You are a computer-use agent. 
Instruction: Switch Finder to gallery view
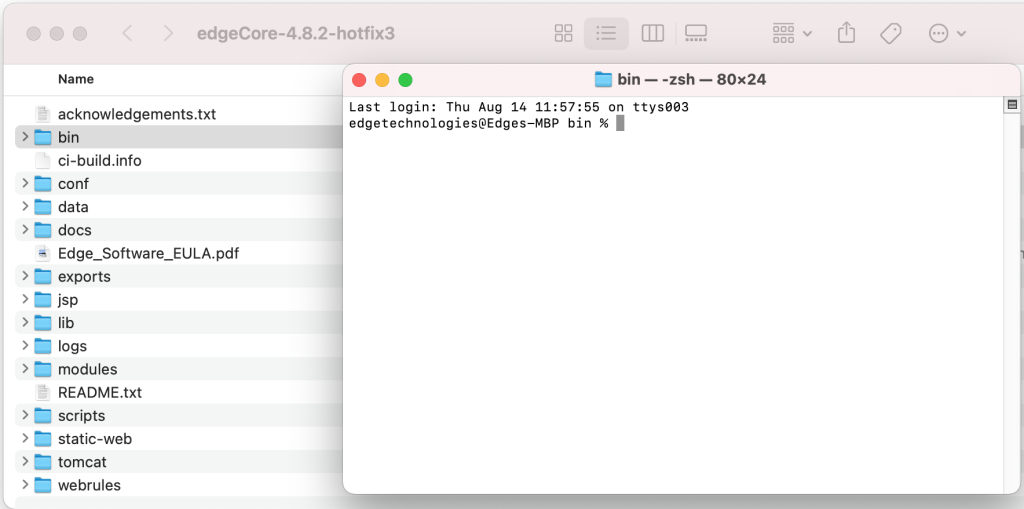pyautogui.click(x=696, y=33)
